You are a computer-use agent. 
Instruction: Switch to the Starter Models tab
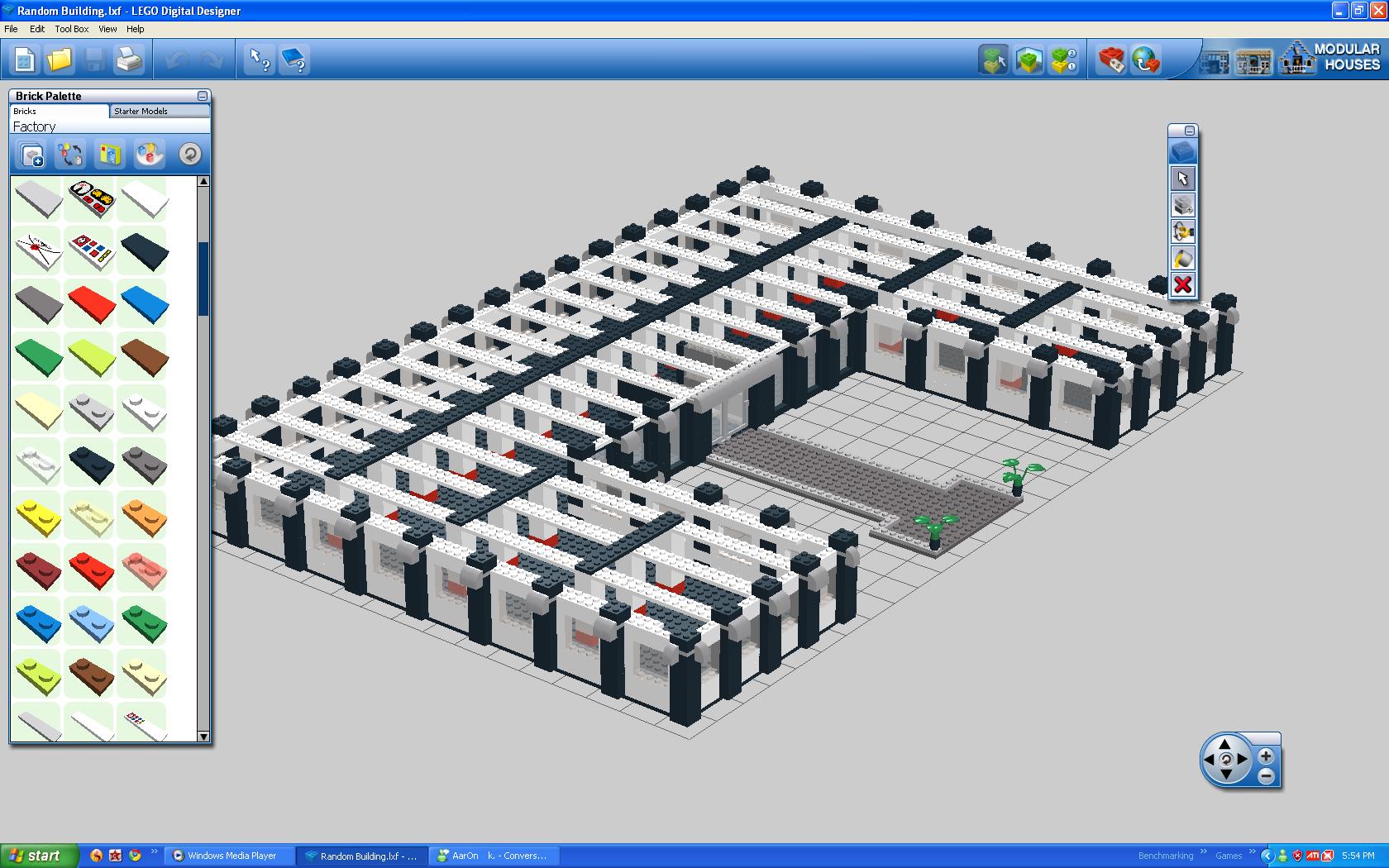coord(160,111)
